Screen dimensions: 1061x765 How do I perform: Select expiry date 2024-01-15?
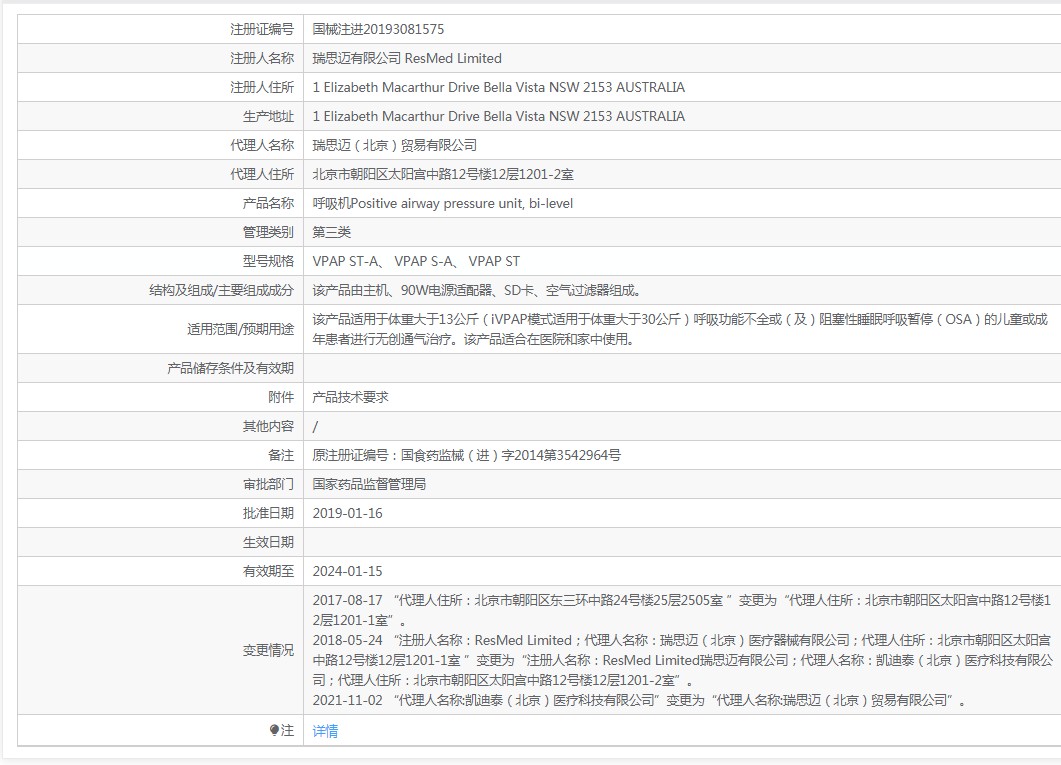[x=347, y=572]
